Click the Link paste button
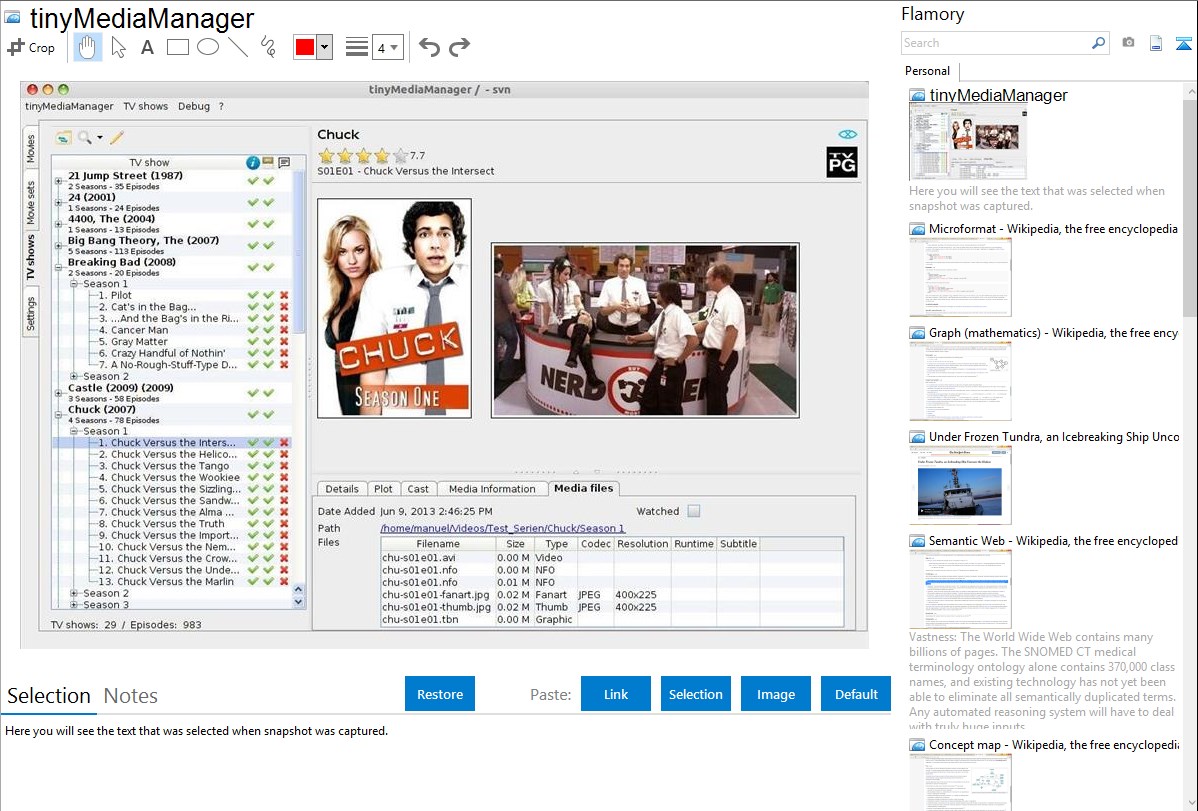Screen dimensions: 1198x811 point(616,694)
